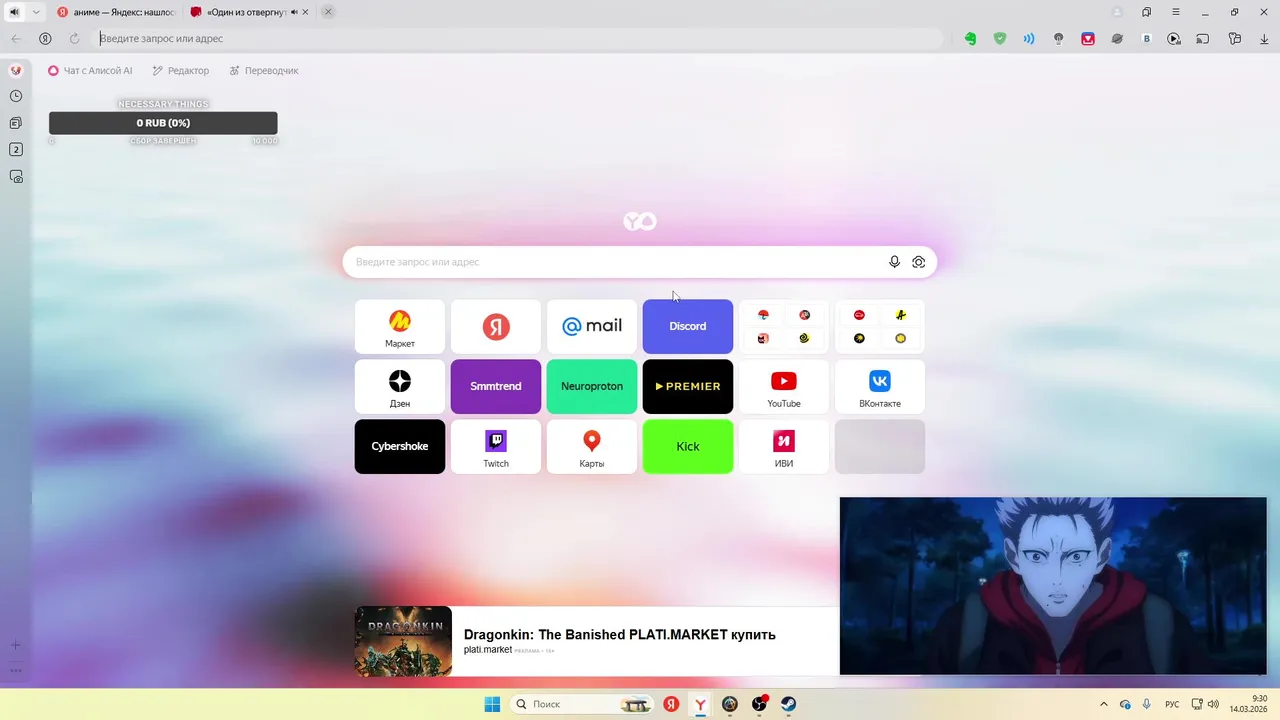
Task: Click the video player extension icon
Action: coord(1174,39)
